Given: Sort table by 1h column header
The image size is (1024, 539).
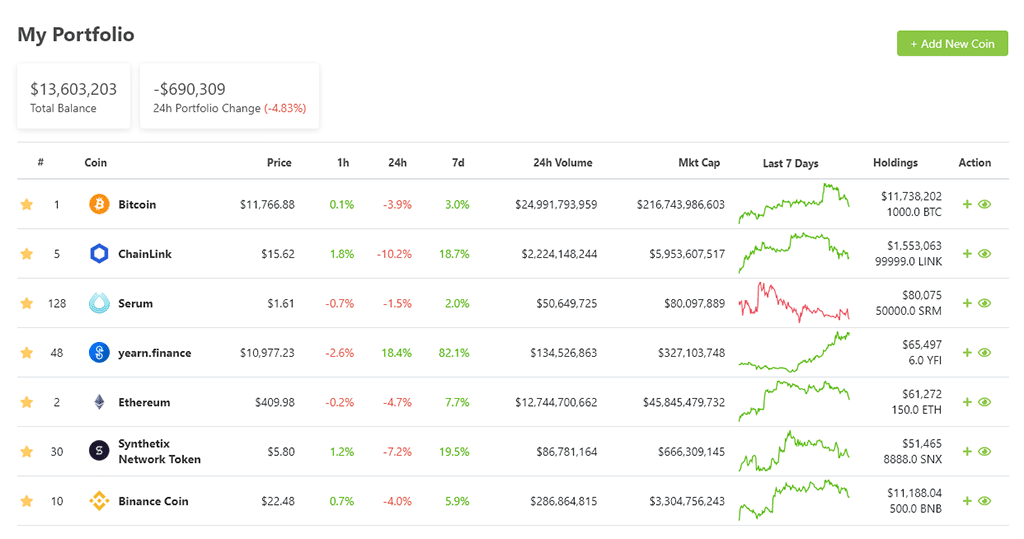Looking at the screenshot, I should (343, 163).
